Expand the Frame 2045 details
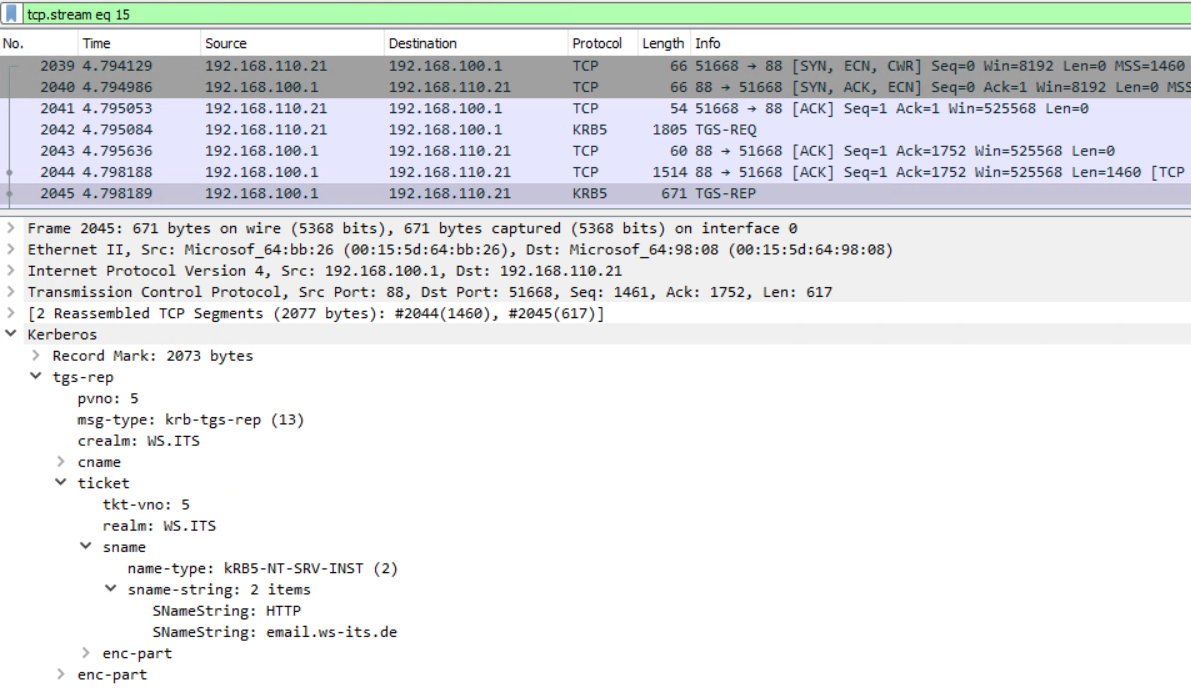The width and height of the screenshot is (1191, 697). (x=11, y=228)
